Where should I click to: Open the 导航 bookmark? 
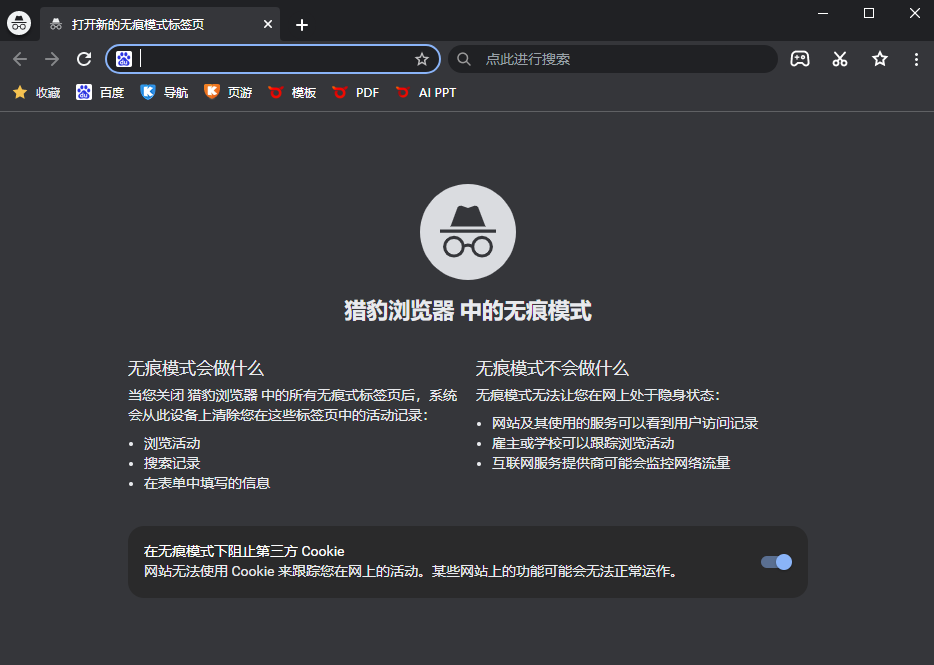point(164,92)
